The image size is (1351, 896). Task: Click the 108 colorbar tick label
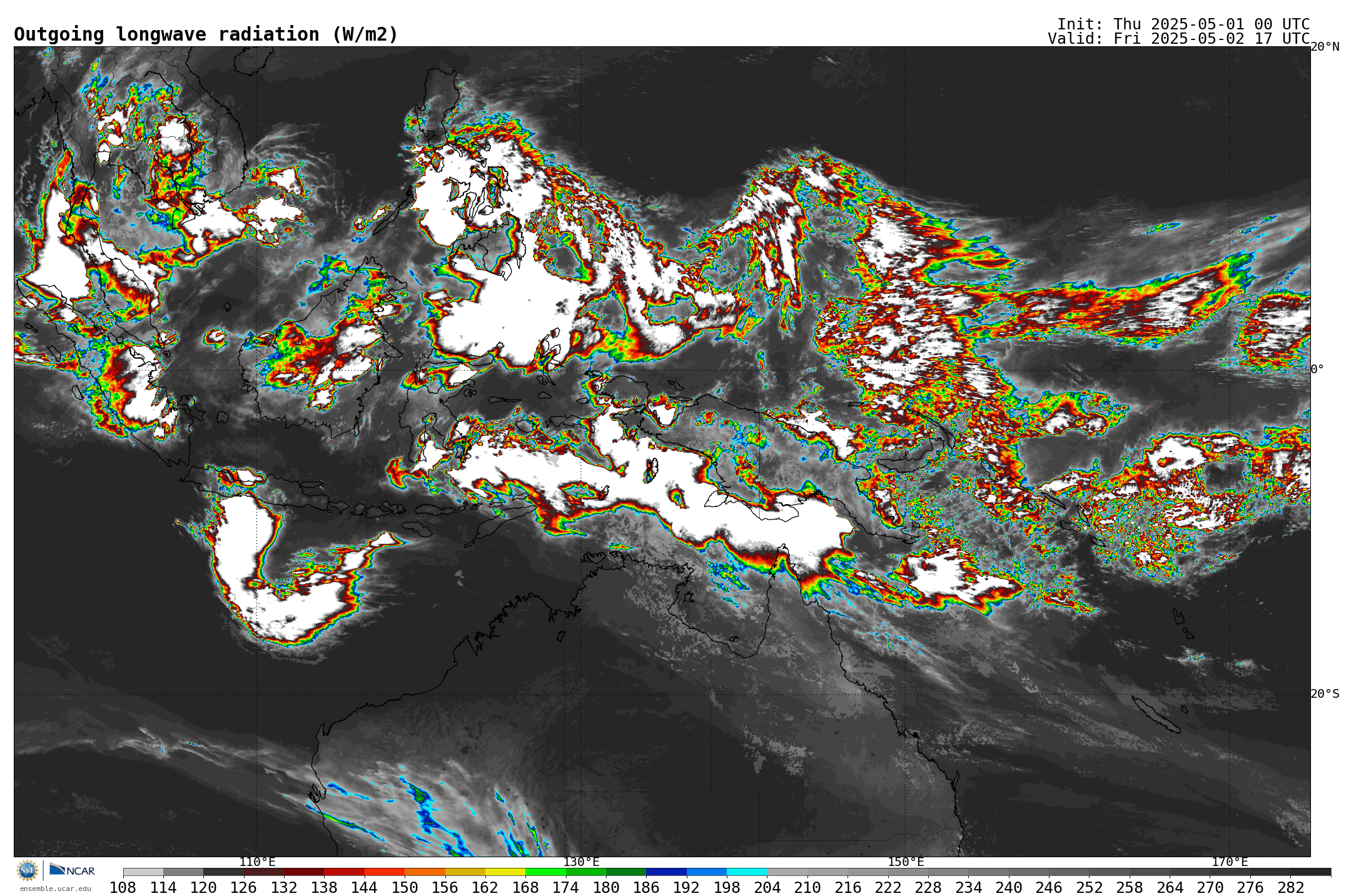pos(123,888)
